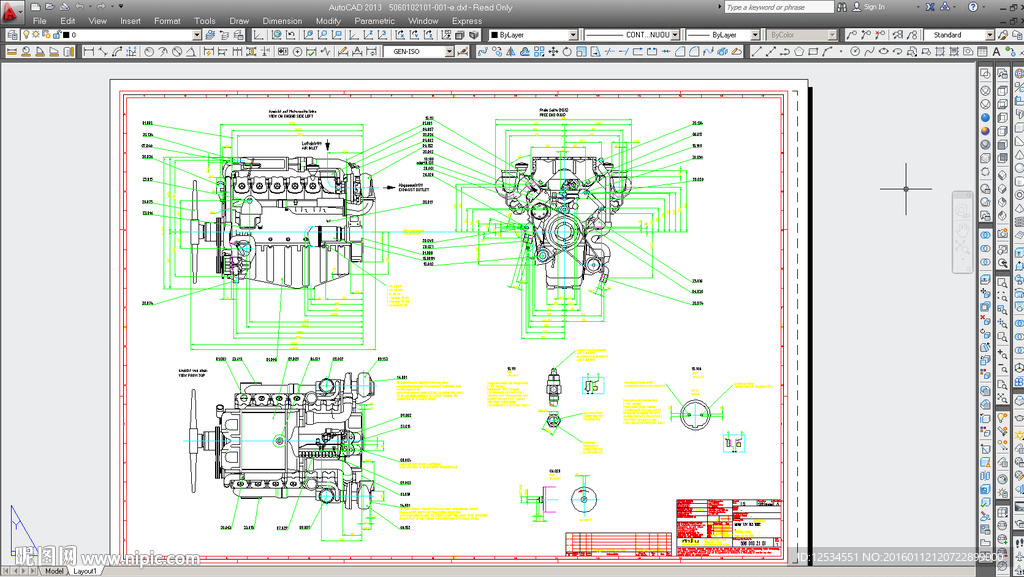This screenshot has height=577, width=1024.
Task: Click the black ByLayer color swatch
Action: pyautogui.click(x=494, y=35)
